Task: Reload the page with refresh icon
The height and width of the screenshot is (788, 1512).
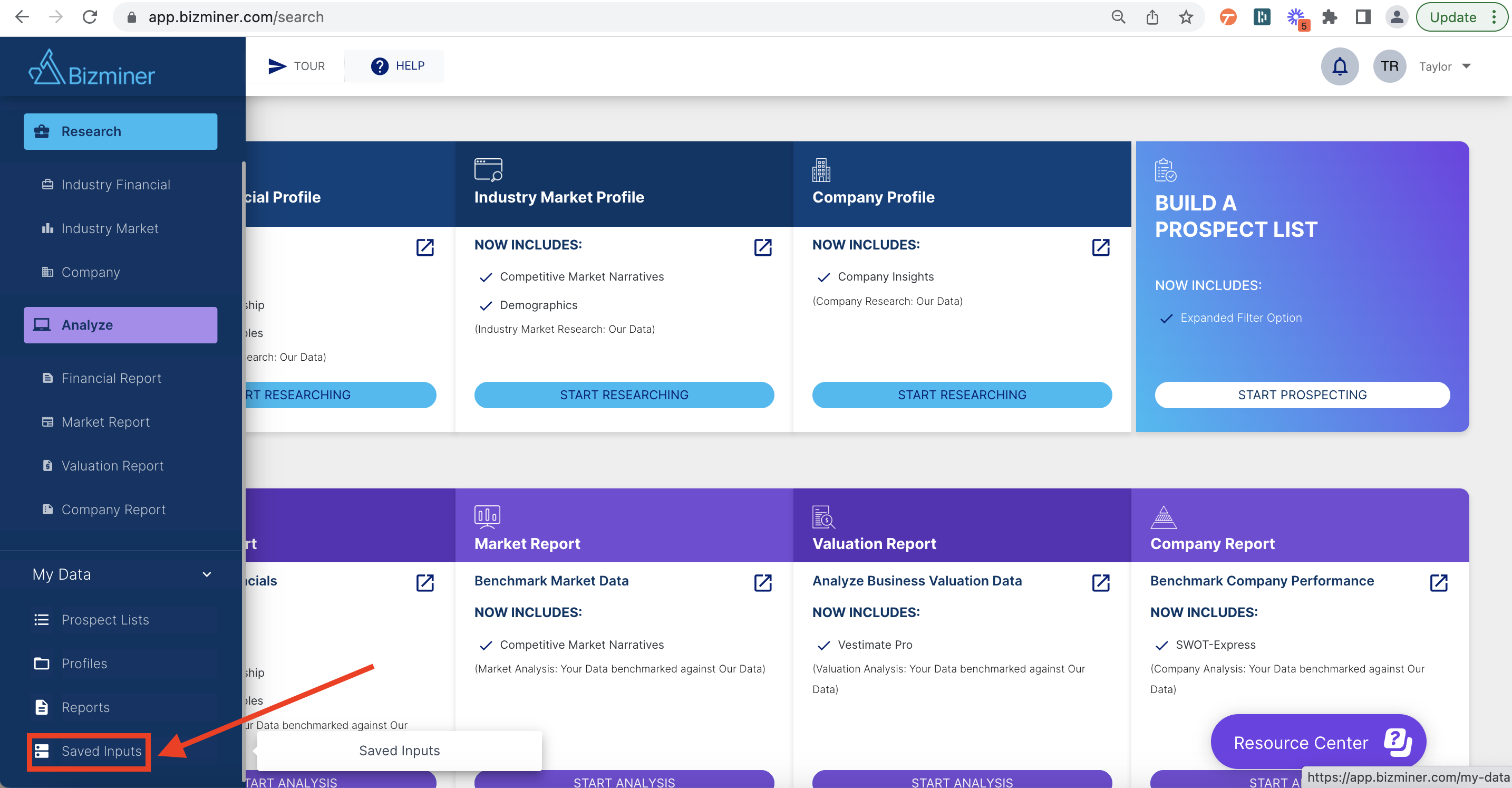Action: pos(90,17)
